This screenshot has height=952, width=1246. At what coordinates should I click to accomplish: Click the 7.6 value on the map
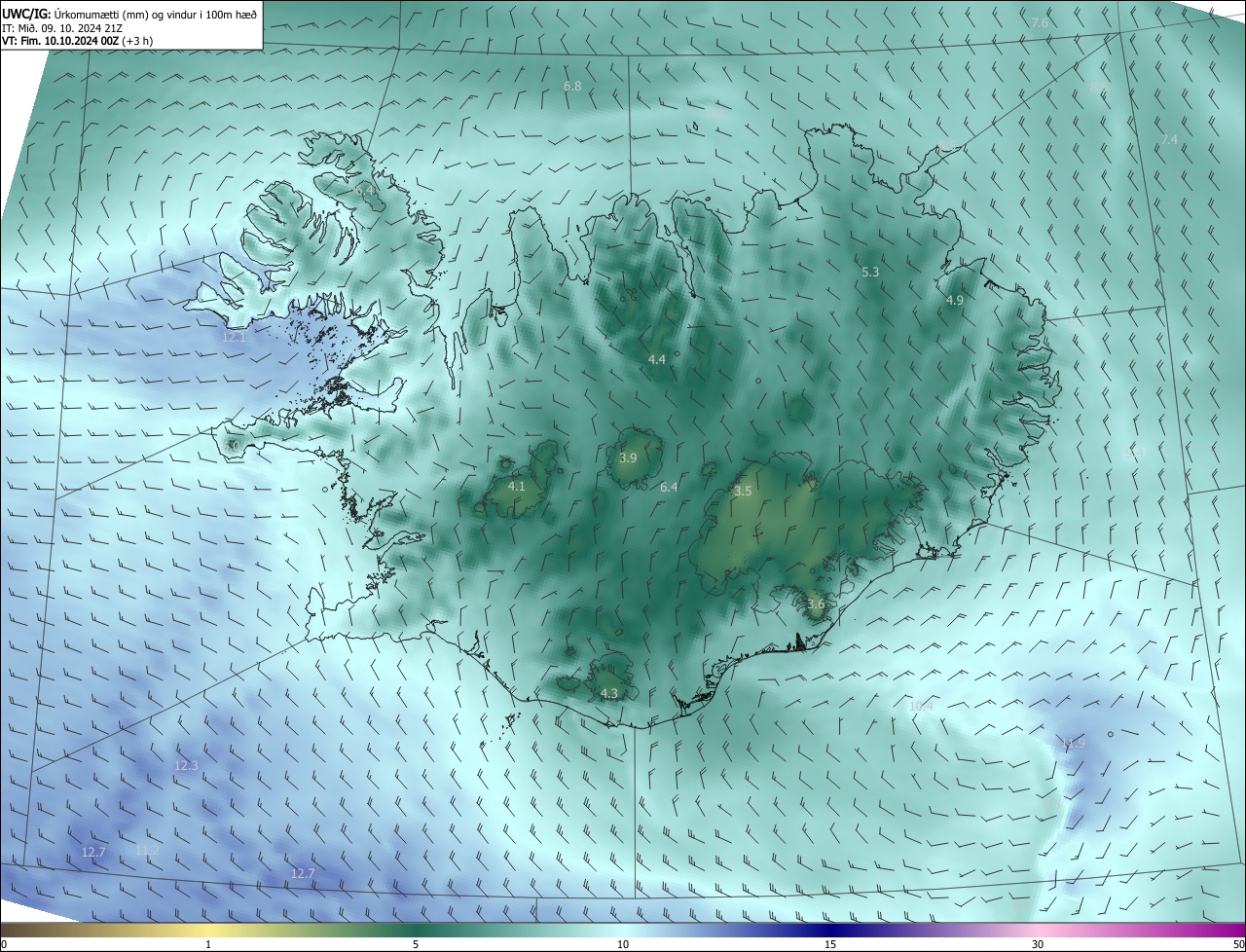coord(1040,22)
